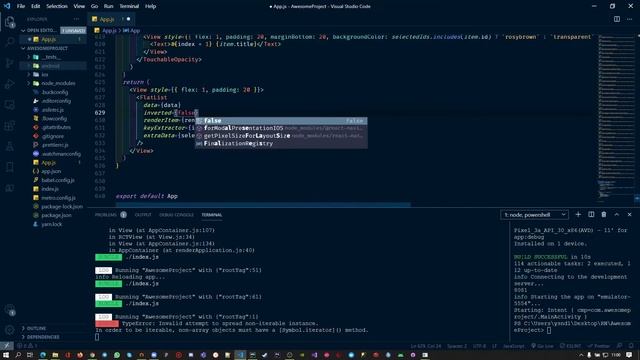The image size is (640, 360).
Task: Open the Terminal menu
Action: (x=129, y=6)
